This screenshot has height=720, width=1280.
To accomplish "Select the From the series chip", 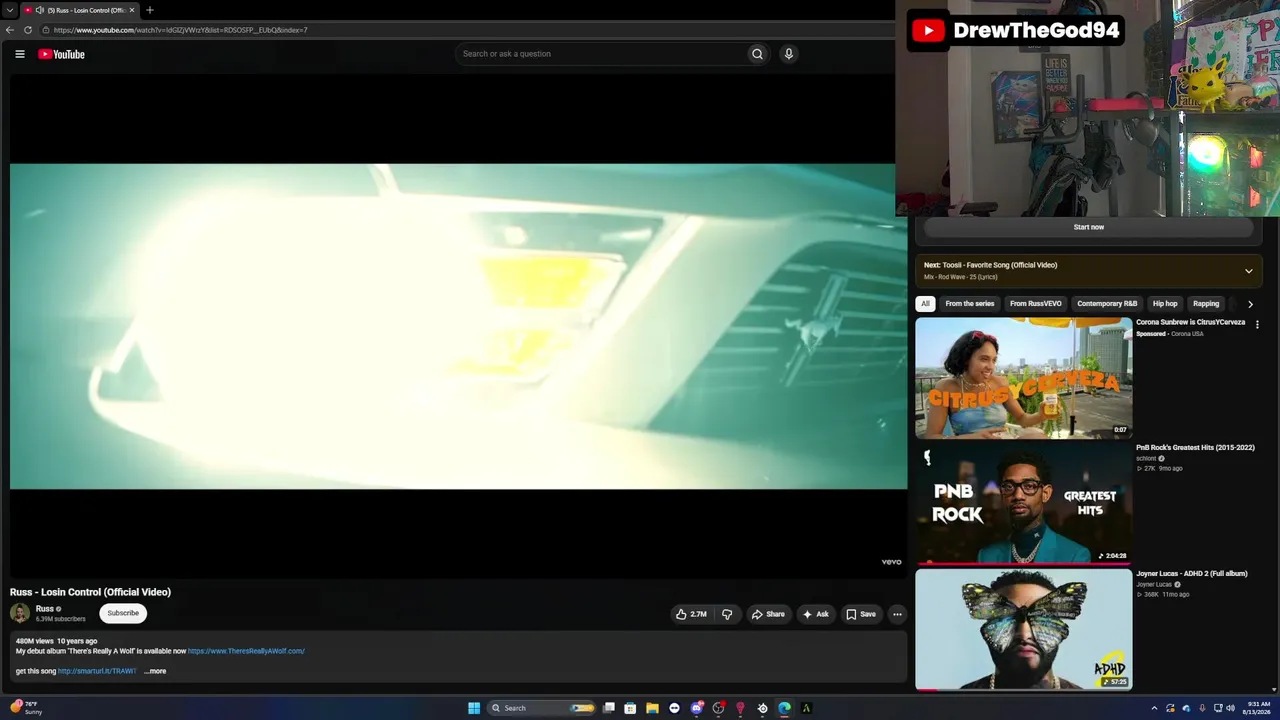I will pos(970,304).
